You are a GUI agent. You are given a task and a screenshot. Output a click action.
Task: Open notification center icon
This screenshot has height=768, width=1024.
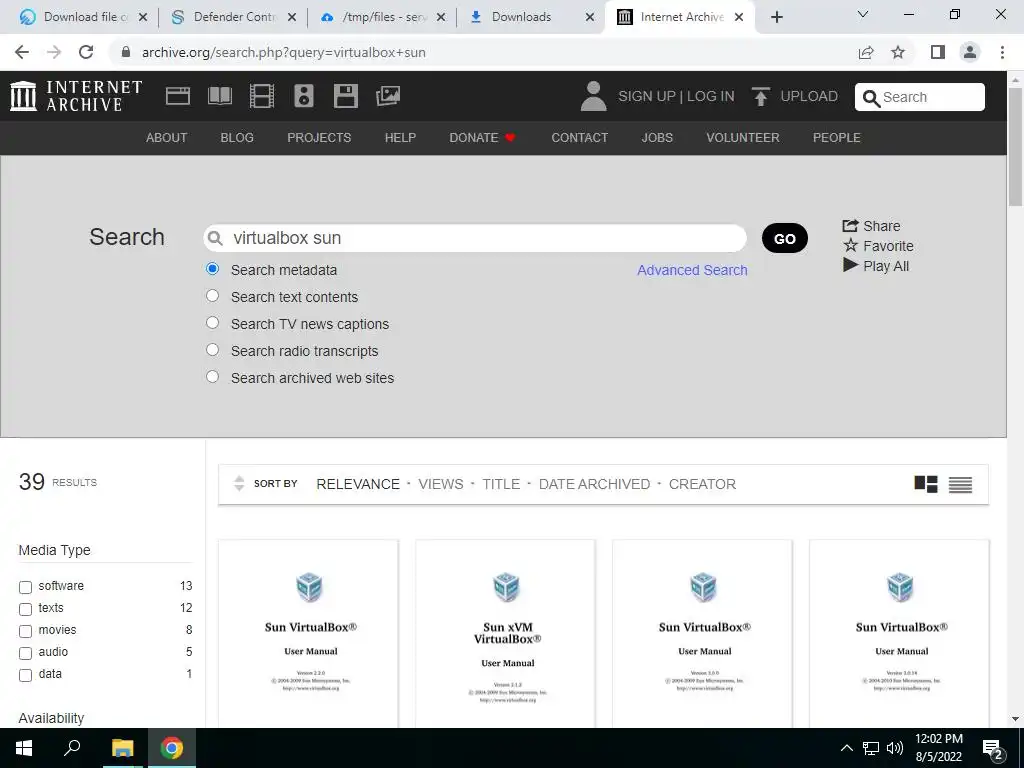pos(992,749)
